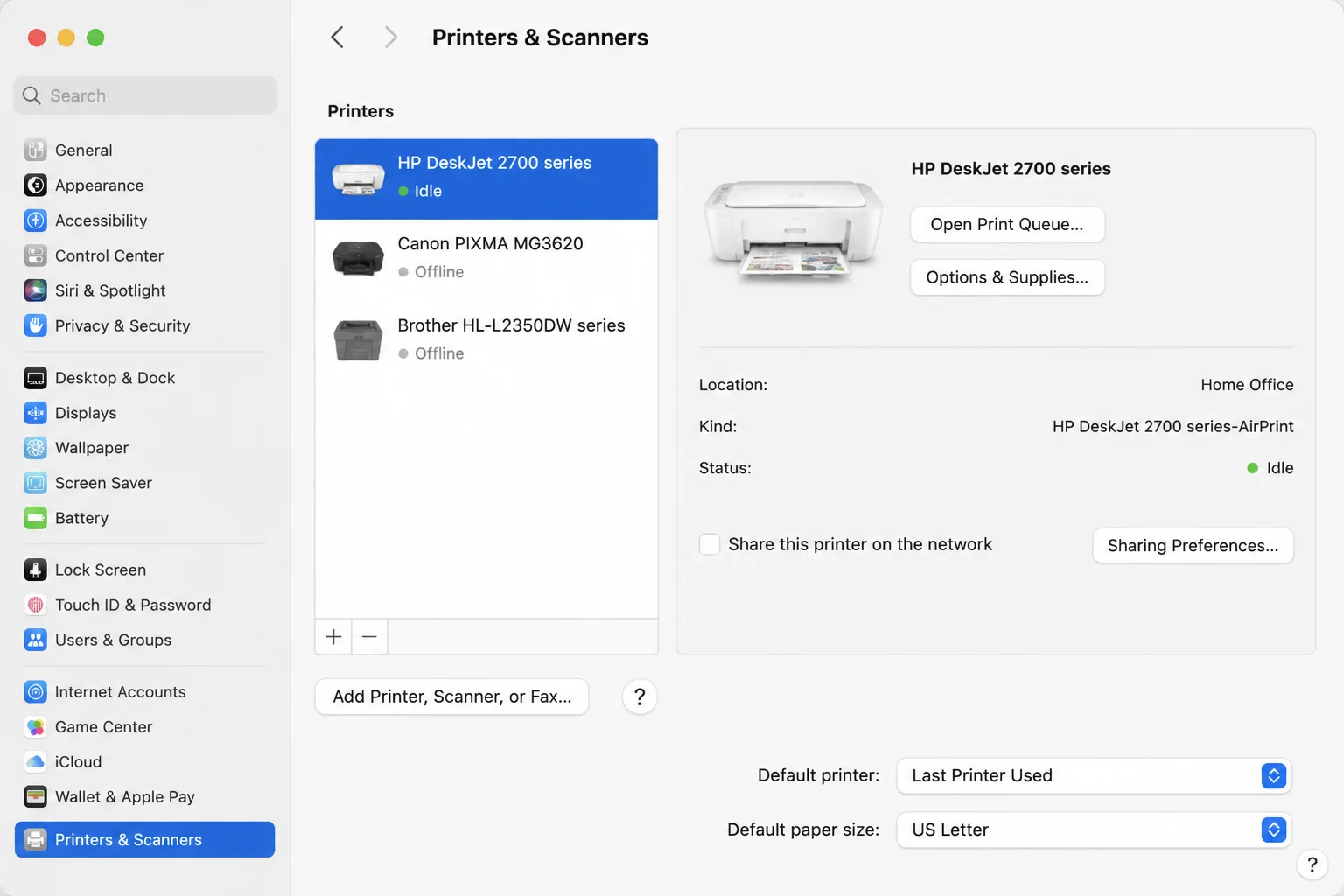1344x896 pixels.
Task: Click the Brother HL-L2350DW printer icon
Action: pos(358,339)
